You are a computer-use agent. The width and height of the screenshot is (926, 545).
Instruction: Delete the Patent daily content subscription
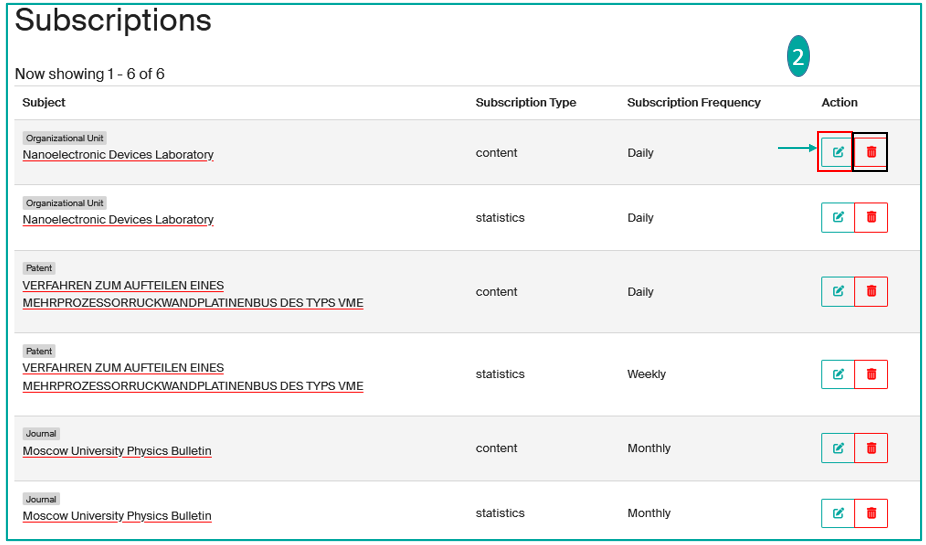(871, 291)
